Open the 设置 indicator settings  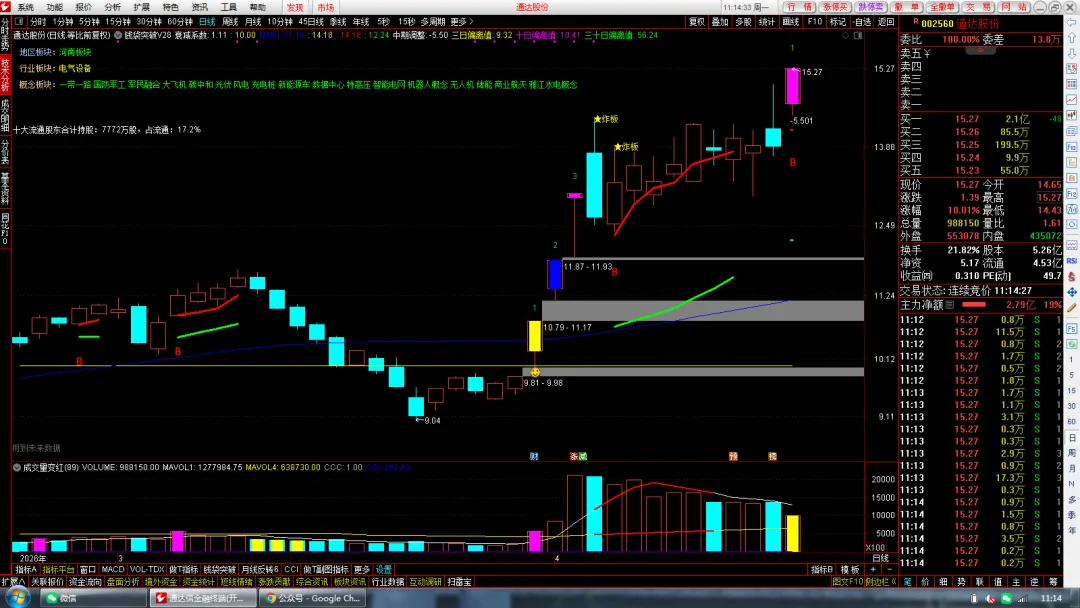click(x=384, y=569)
